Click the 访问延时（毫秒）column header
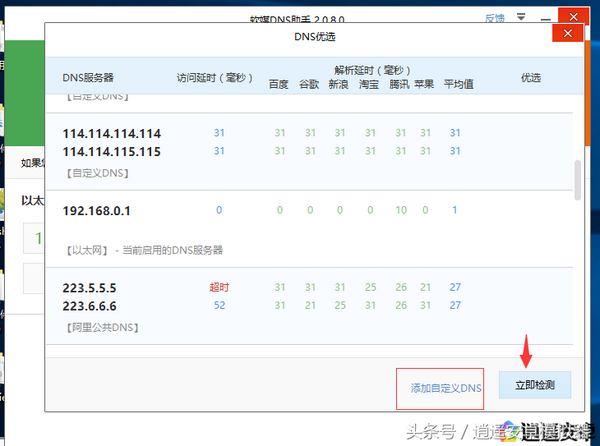The height and width of the screenshot is (446, 600). point(214,78)
